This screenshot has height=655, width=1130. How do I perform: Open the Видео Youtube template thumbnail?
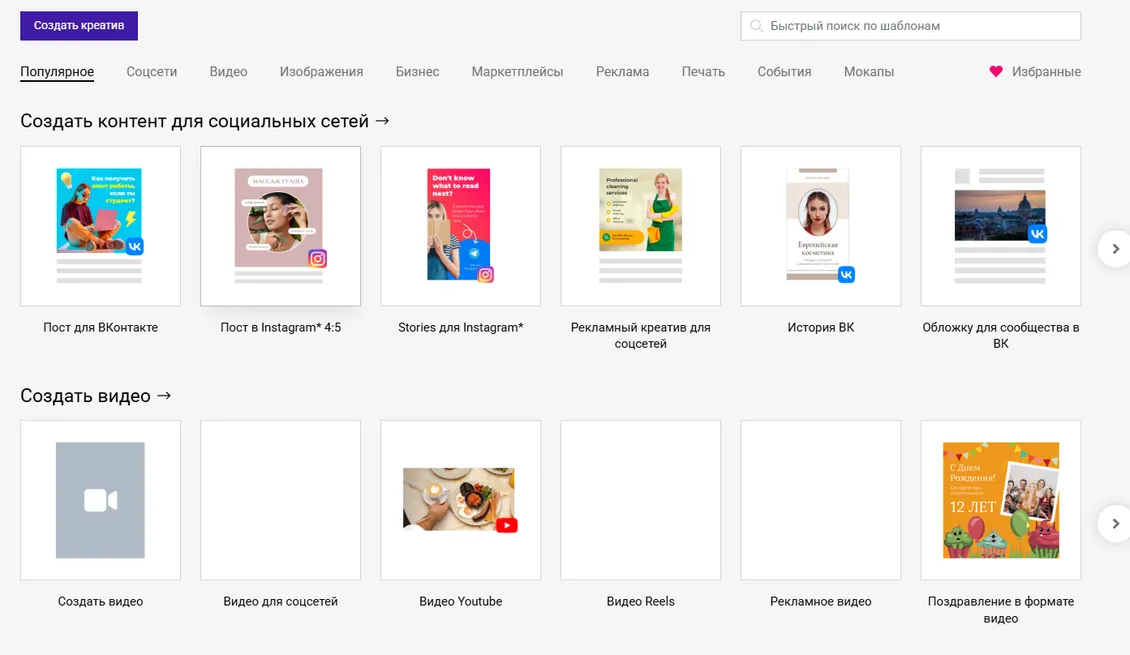click(x=461, y=500)
